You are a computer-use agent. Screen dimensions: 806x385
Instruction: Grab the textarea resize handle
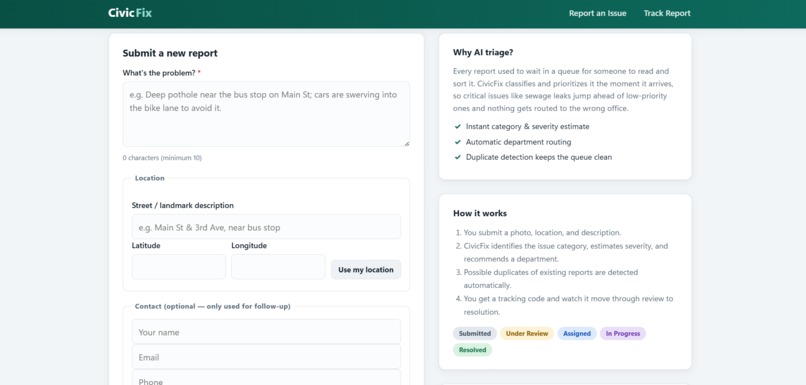(x=407, y=143)
